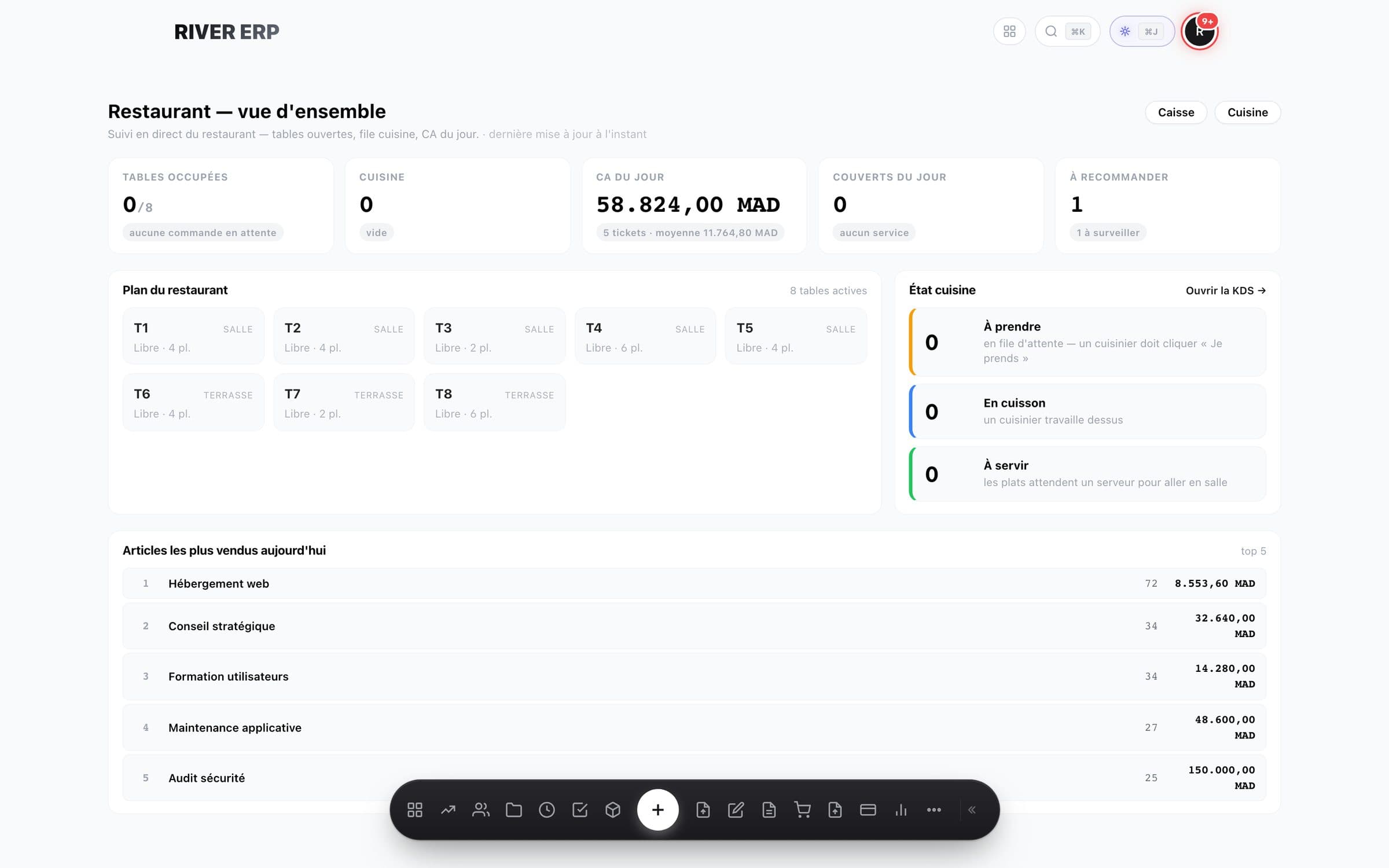The image size is (1389, 868).
Task: Select table T5 in restaurant plan
Action: [x=796, y=336]
